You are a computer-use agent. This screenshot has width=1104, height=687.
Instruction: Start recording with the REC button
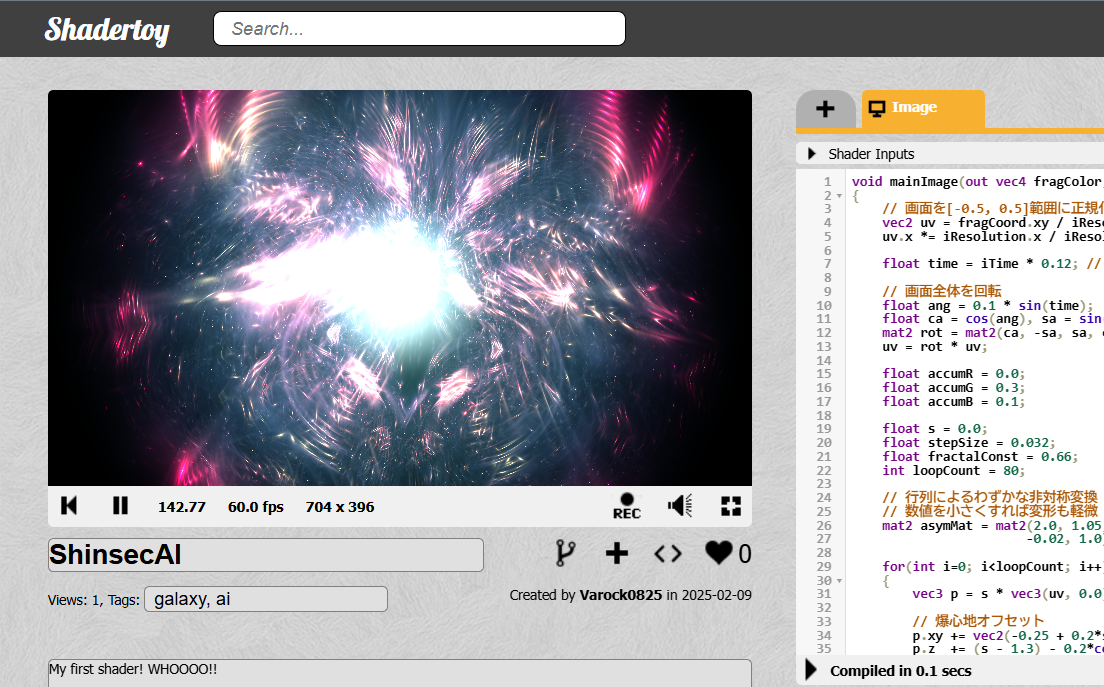pyautogui.click(x=626, y=506)
